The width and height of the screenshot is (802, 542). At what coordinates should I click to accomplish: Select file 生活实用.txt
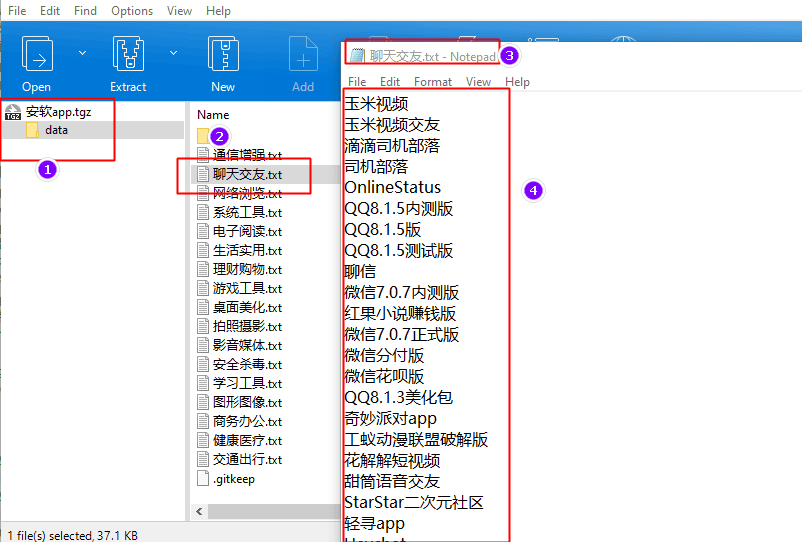pyautogui.click(x=247, y=250)
